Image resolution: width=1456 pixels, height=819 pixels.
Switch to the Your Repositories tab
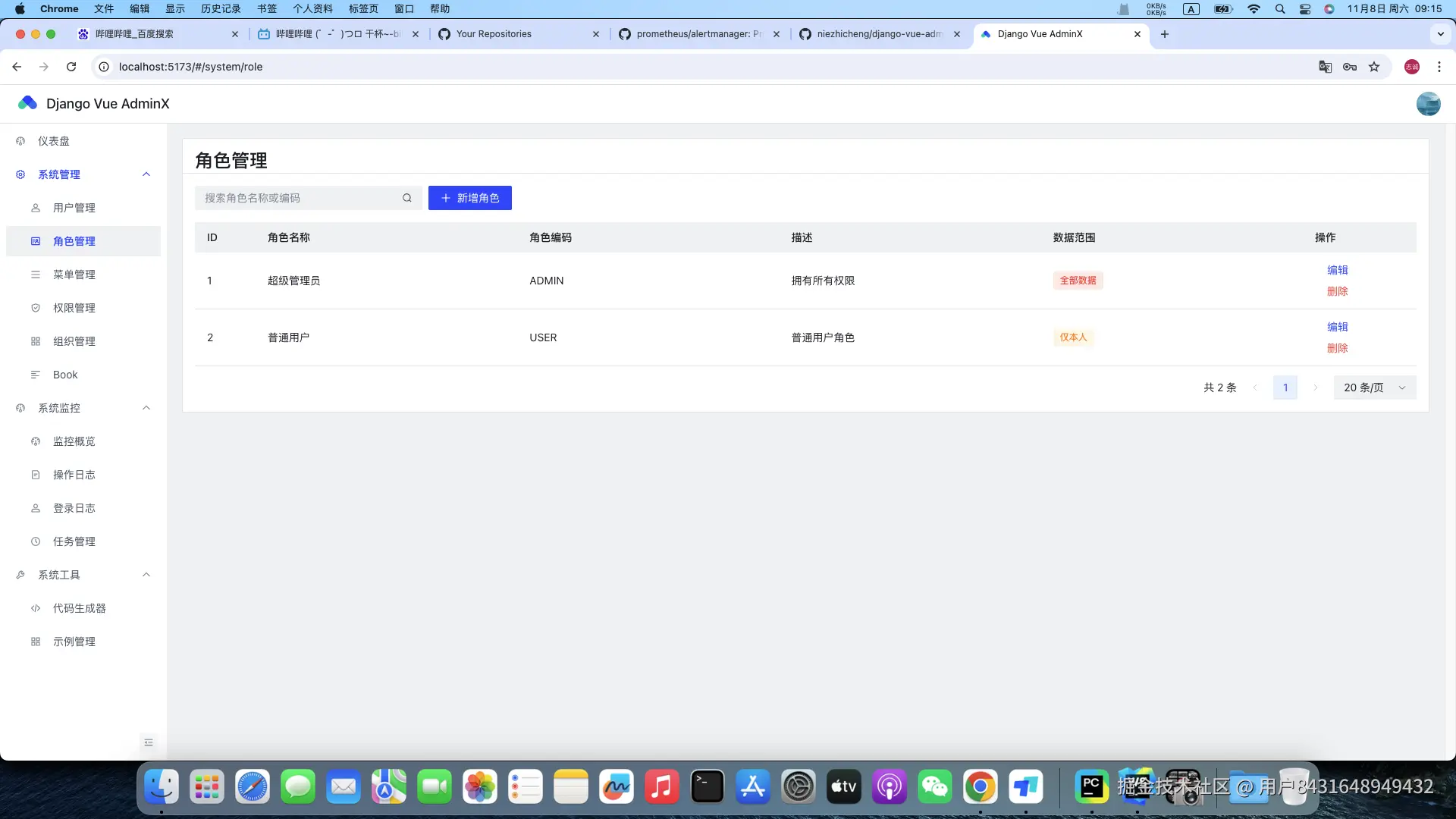494,34
